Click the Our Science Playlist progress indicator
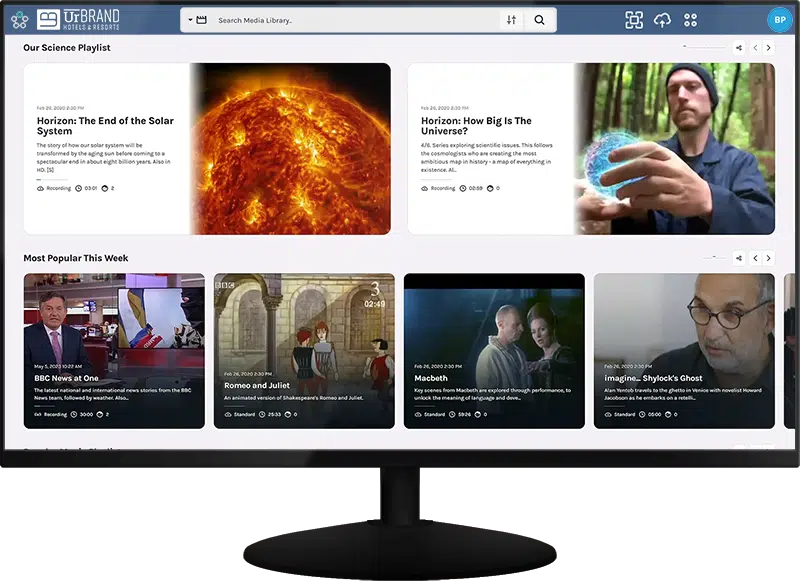Screen dimensions: 800x581 coord(705,47)
